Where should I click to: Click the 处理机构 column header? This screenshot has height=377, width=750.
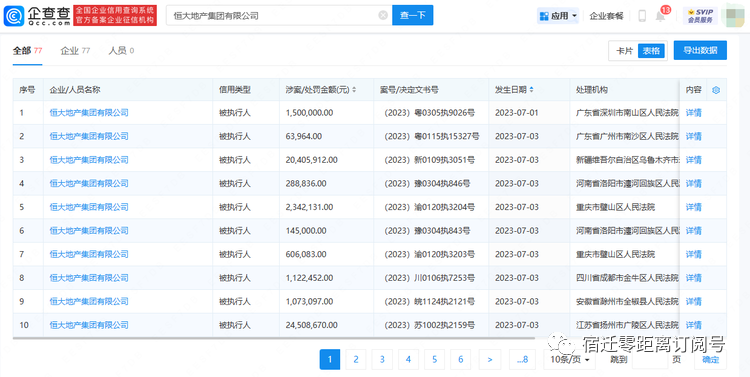tap(592, 90)
